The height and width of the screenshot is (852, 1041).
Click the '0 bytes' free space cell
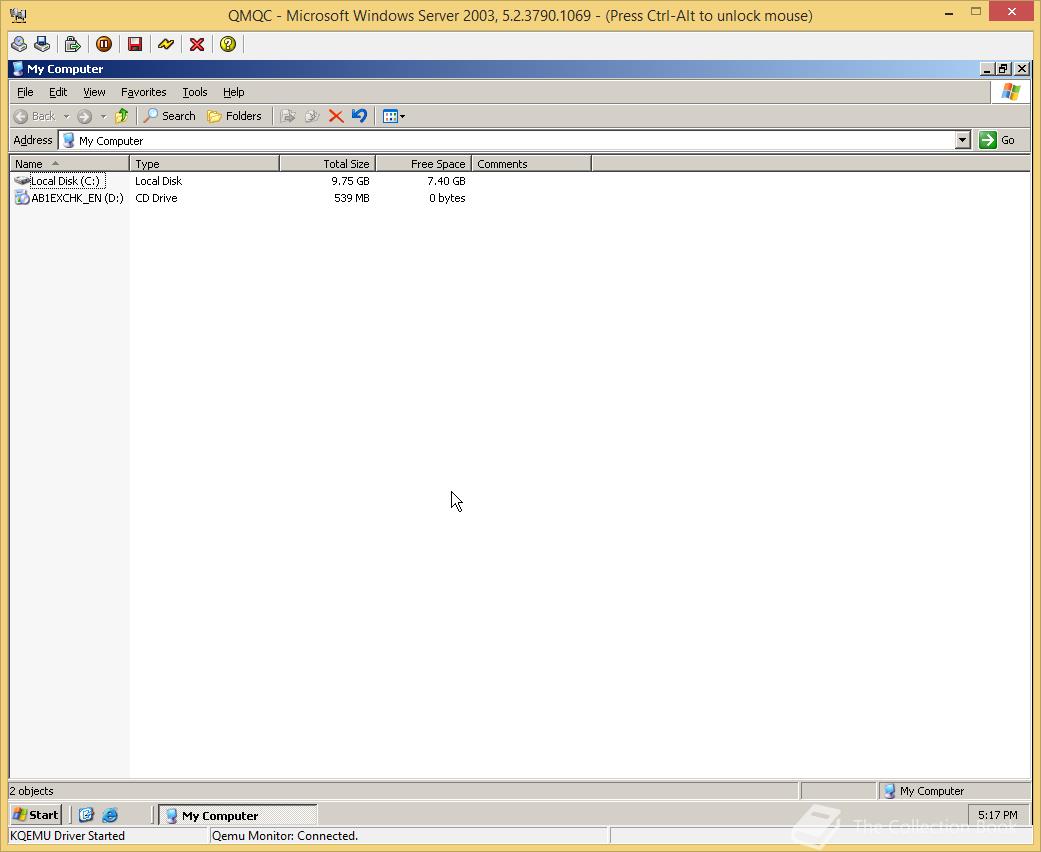[447, 198]
